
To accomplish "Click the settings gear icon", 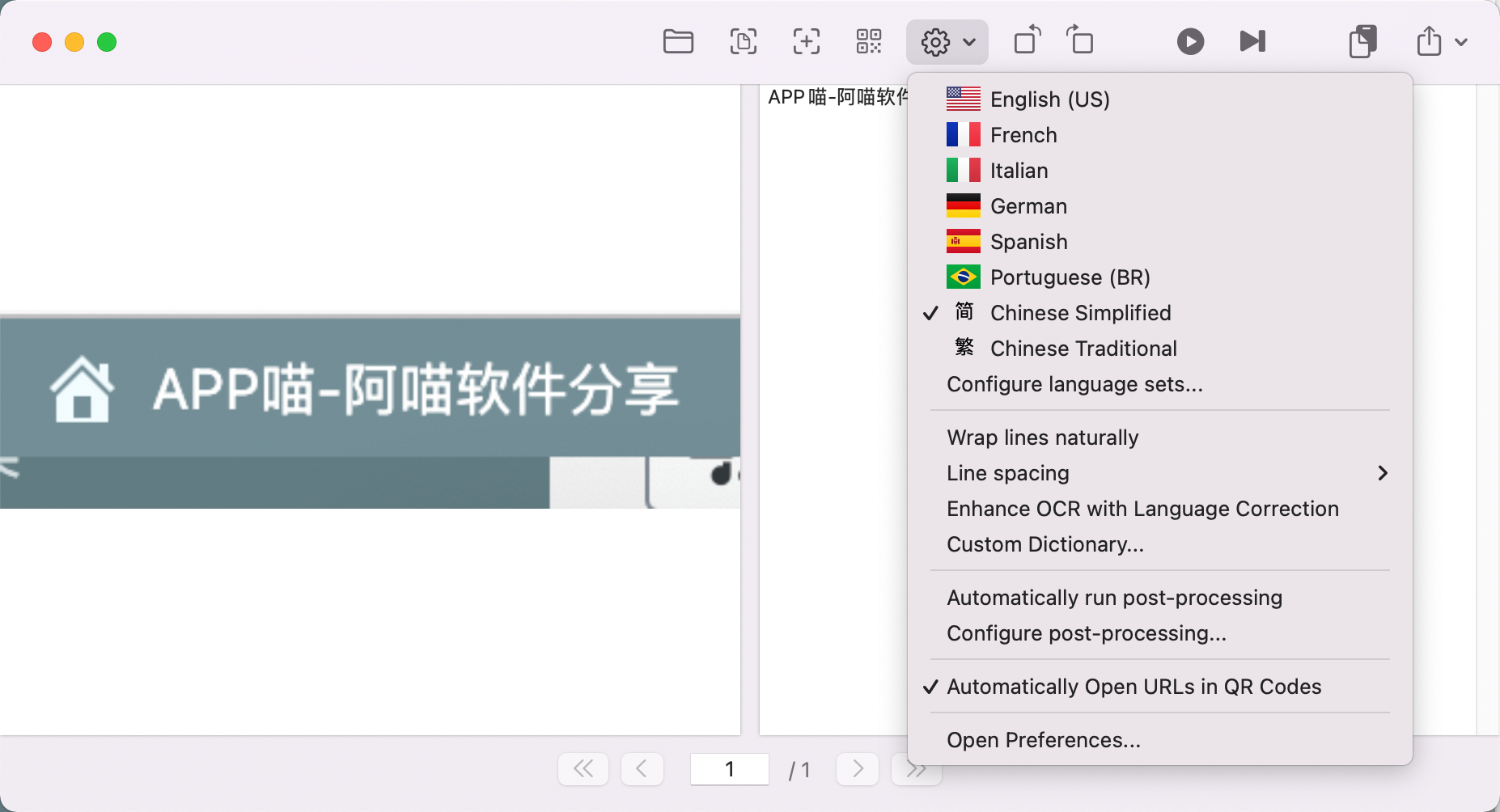I will click(935, 42).
